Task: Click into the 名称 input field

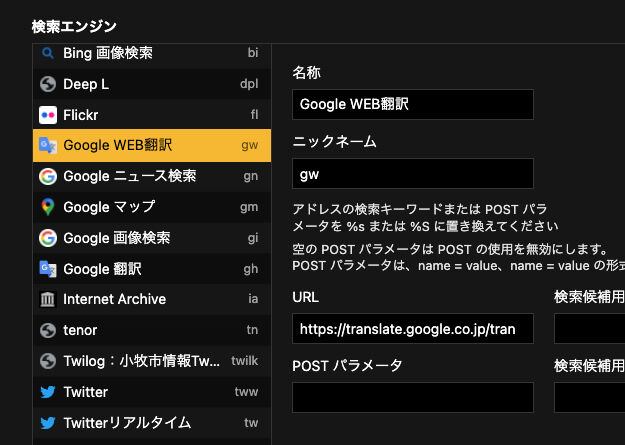Action: 413,104
